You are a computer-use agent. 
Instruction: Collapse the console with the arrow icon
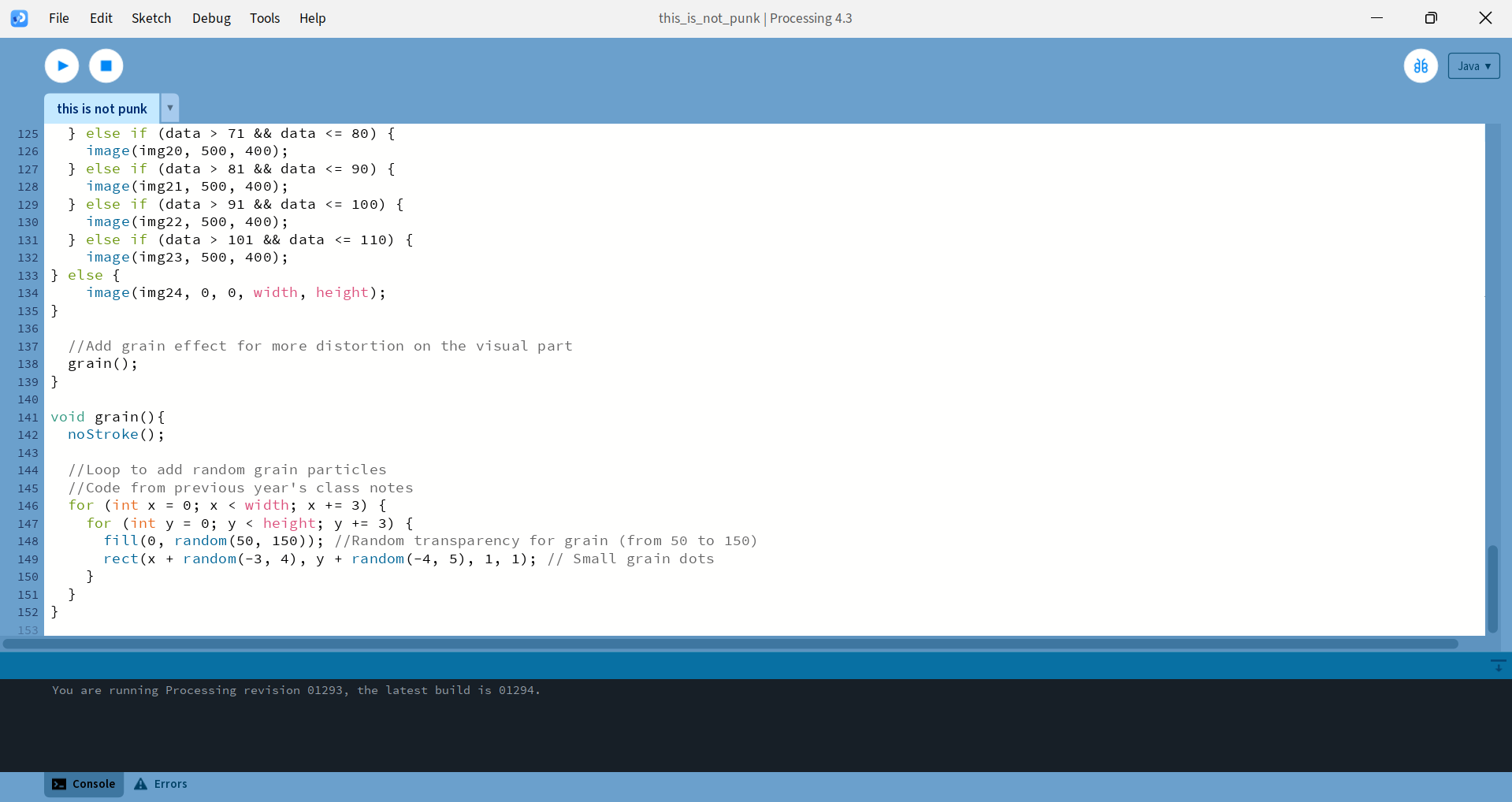click(x=1498, y=666)
